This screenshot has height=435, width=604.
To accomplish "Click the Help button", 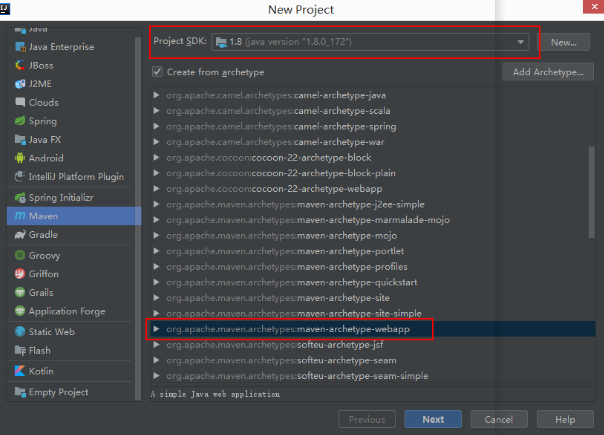I will pyautogui.click(x=565, y=419).
